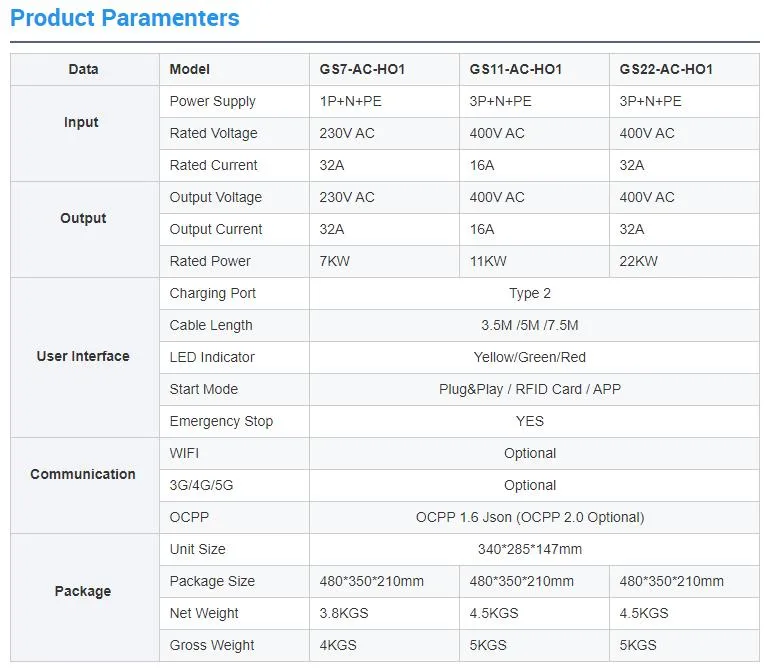
Task: Click the 1P+N+PE power supply cell
Action: point(351,101)
